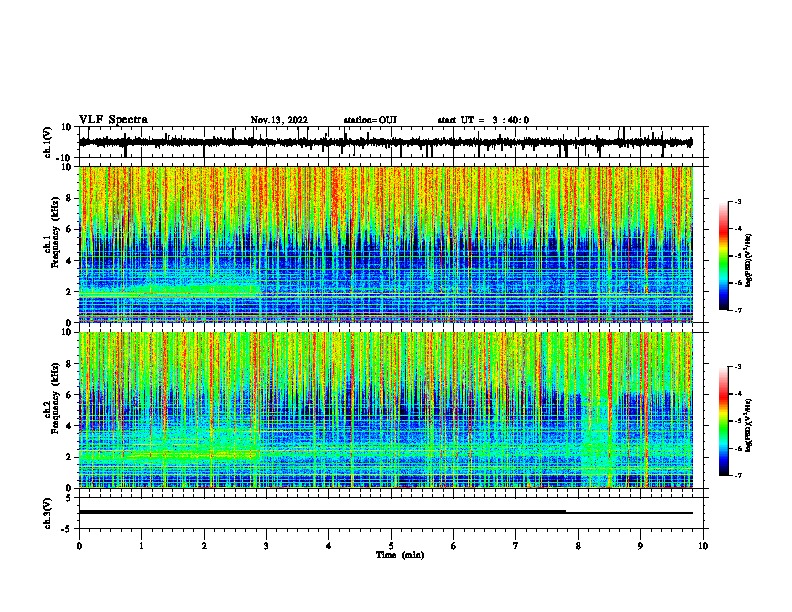Click the "Time (min)" axis label
This screenshot has width=792, height=612.
tap(400, 555)
